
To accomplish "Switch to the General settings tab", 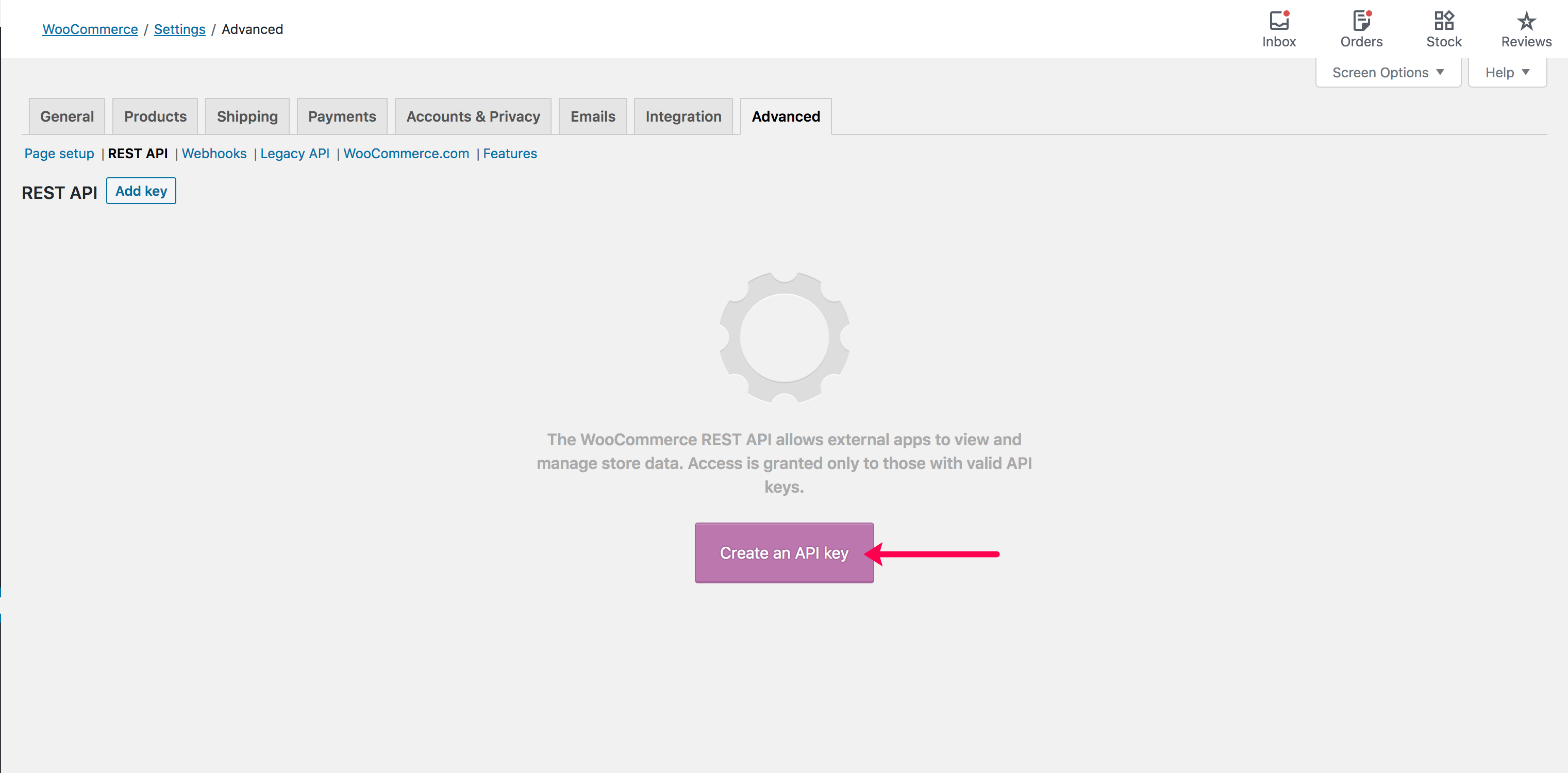I will pos(66,115).
